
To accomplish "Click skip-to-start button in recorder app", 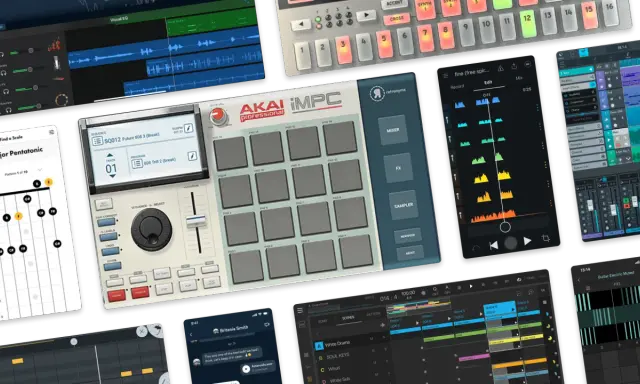I will click(x=493, y=245).
